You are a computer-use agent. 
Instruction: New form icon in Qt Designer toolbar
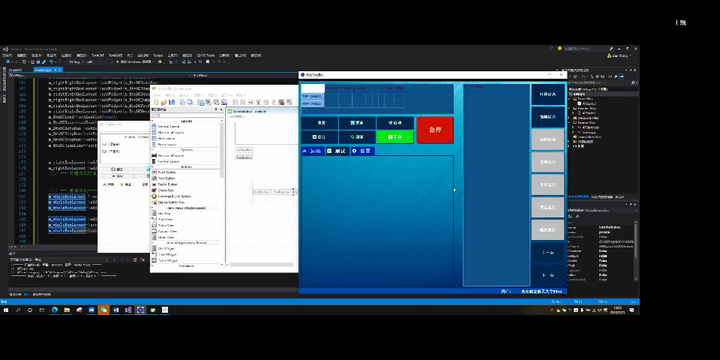(x=156, y=102)
